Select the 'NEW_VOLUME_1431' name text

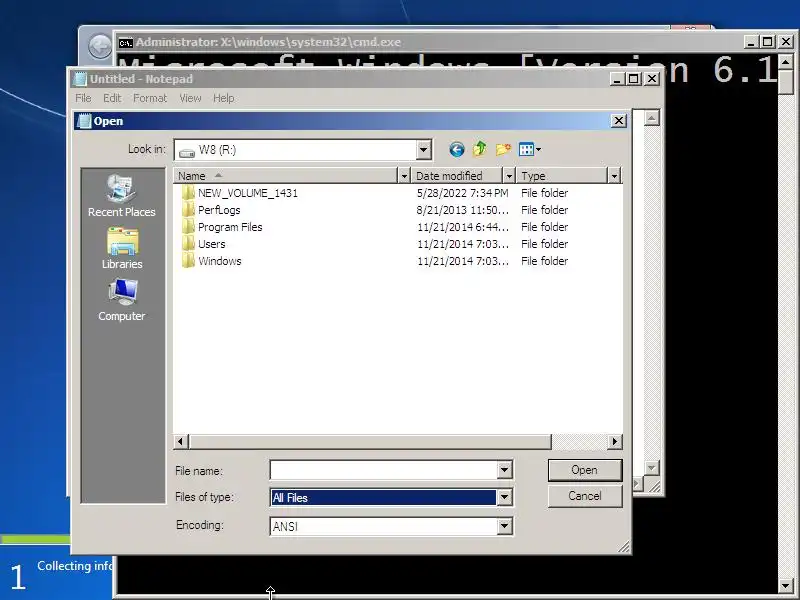[x=248, y=193]
